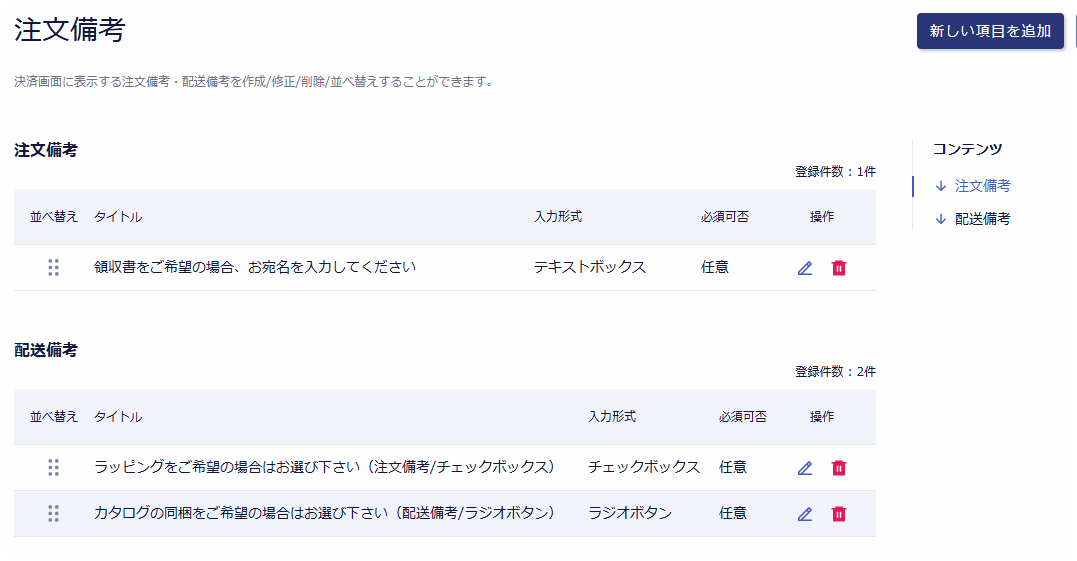Grab drag handle of カタログ row
This screenshot has width=1077, height=561.
(54, 514)
